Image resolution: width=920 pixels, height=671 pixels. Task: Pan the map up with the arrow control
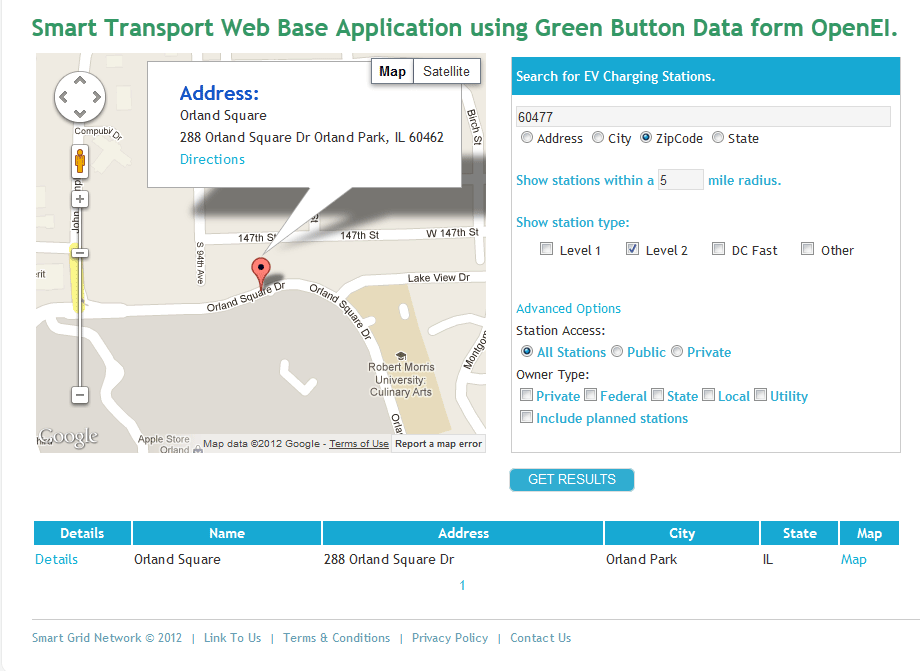coord(80,80)
